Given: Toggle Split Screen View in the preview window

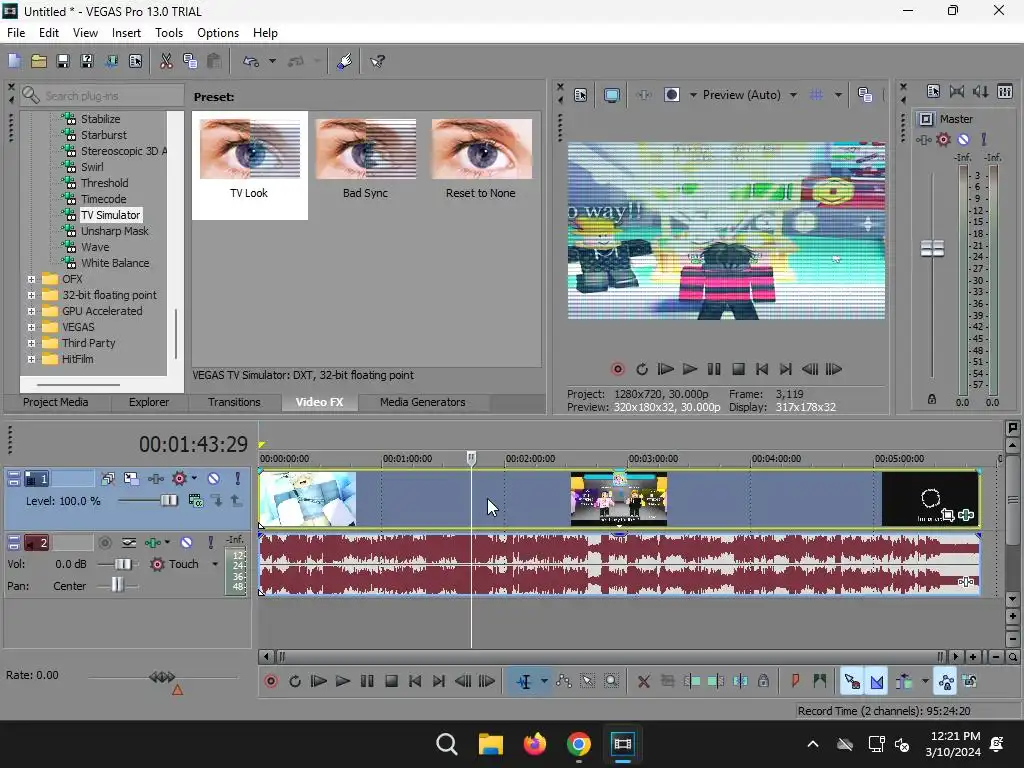Looking at the screenshot, I should [671, 95].
